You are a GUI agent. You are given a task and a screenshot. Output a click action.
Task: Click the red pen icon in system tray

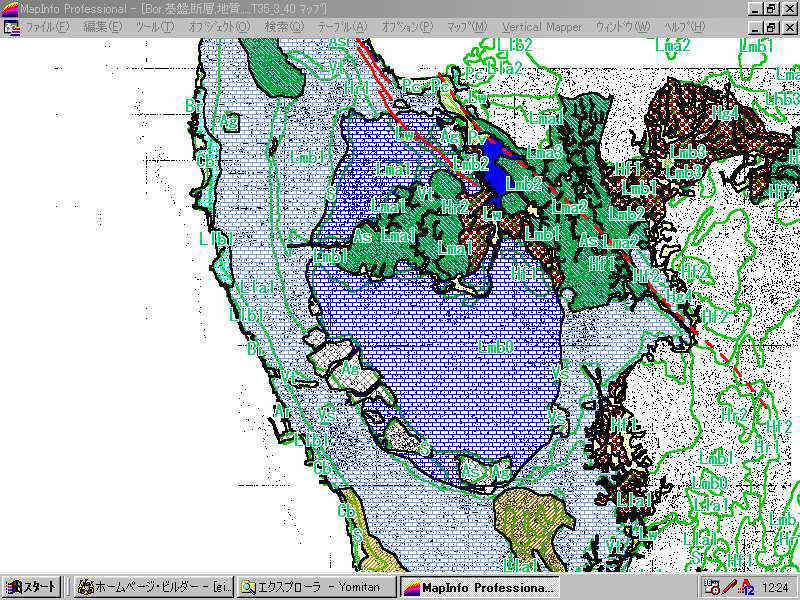729,587
